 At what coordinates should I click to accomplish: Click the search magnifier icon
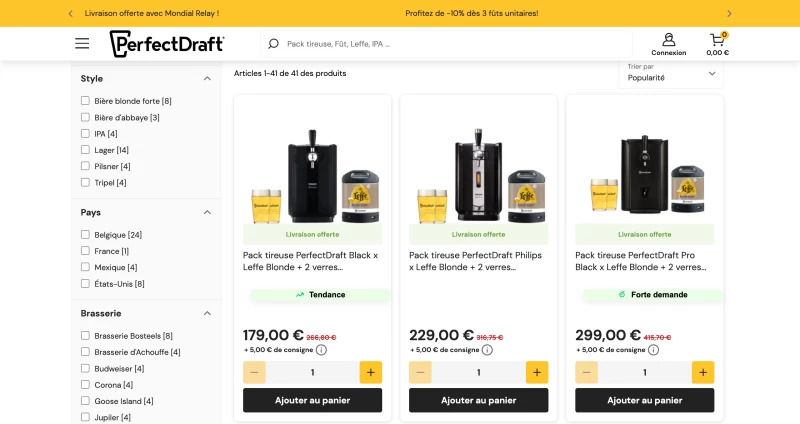pyautogui.click(x=273, y=44)
